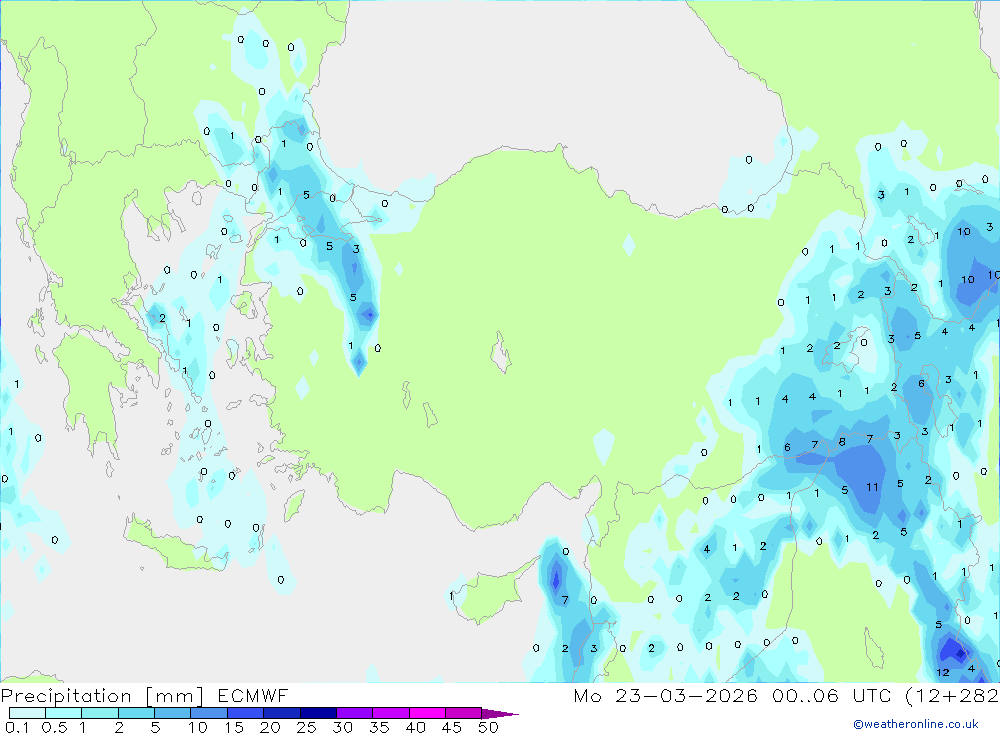
Task: Click the above-50 mm legend arrow tip
Action: pos(500,714)
